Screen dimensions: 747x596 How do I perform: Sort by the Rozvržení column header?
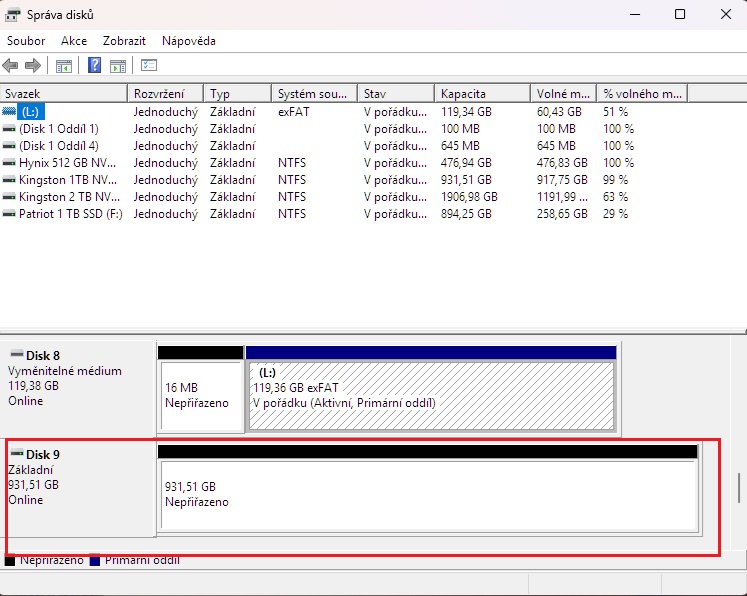tap(166, 94)
